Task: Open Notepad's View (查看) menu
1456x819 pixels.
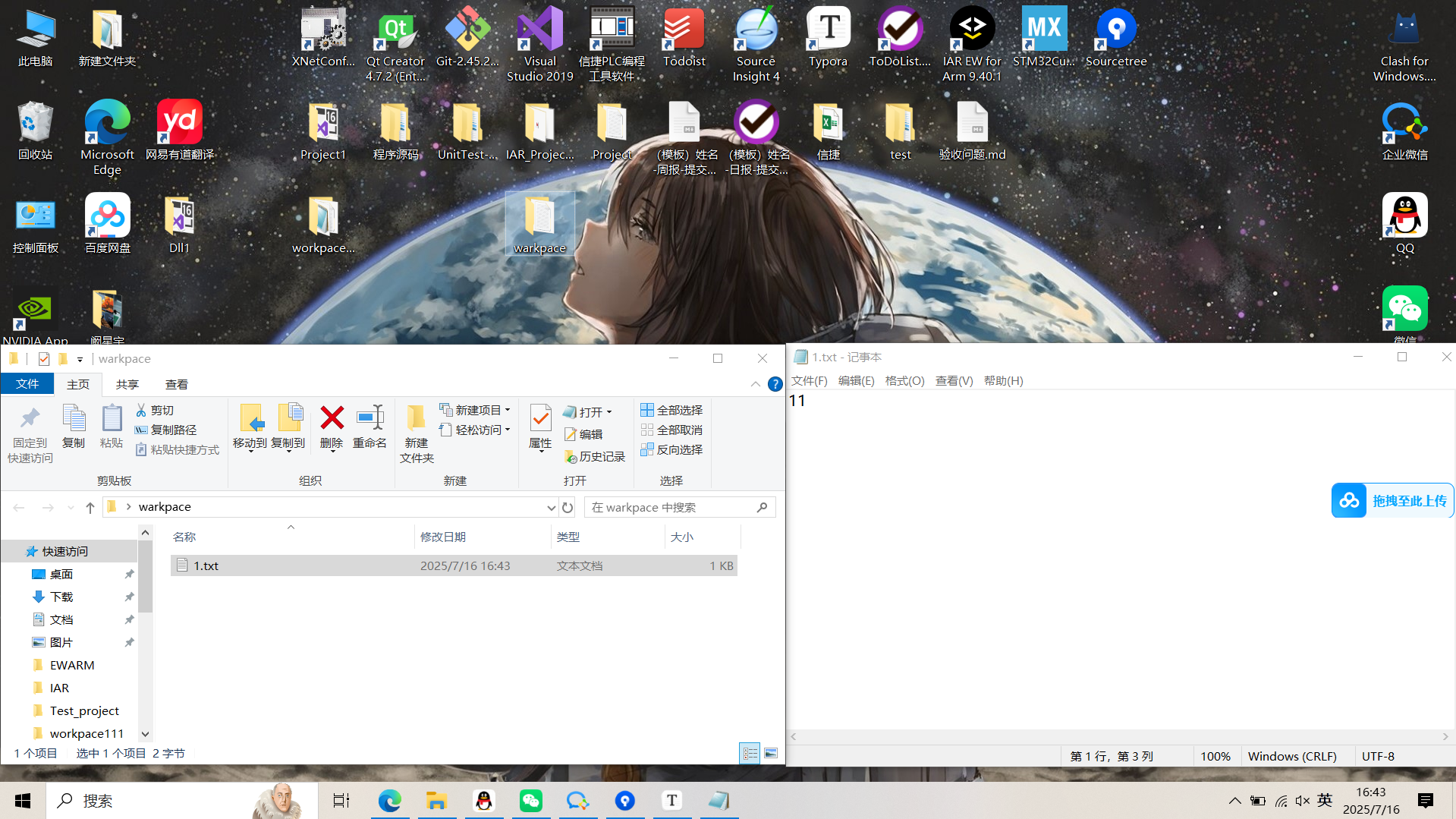Action: pos(954,380)
